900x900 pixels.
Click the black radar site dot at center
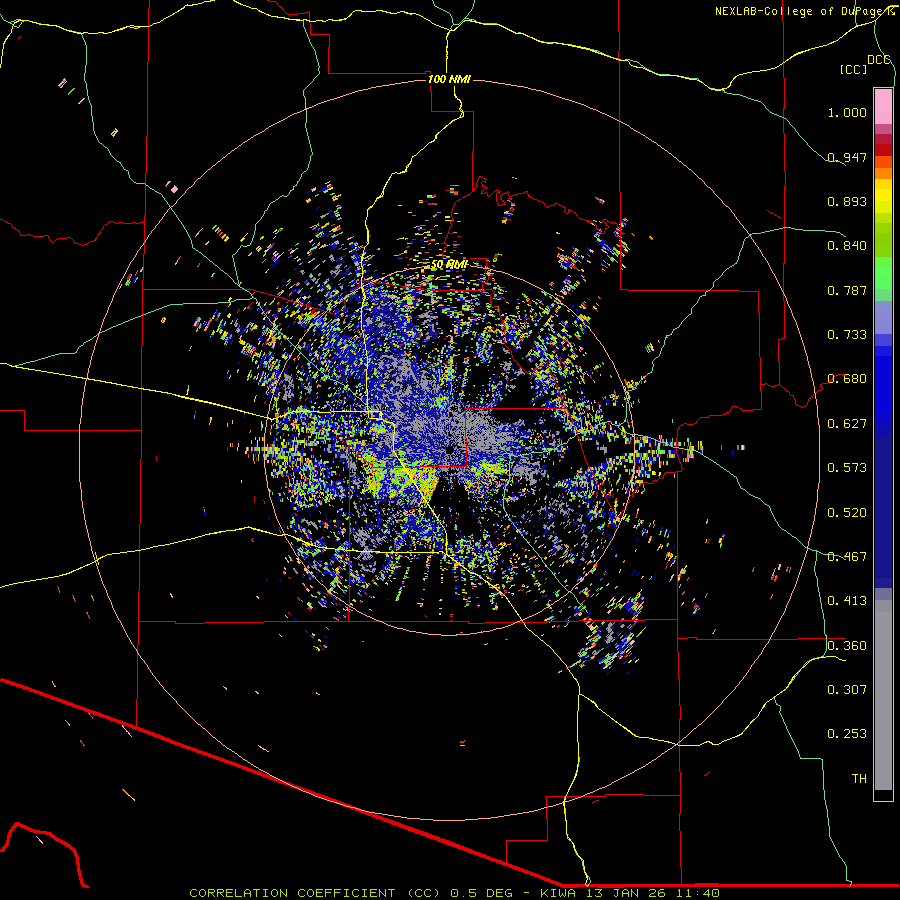[x=450, y=450]
